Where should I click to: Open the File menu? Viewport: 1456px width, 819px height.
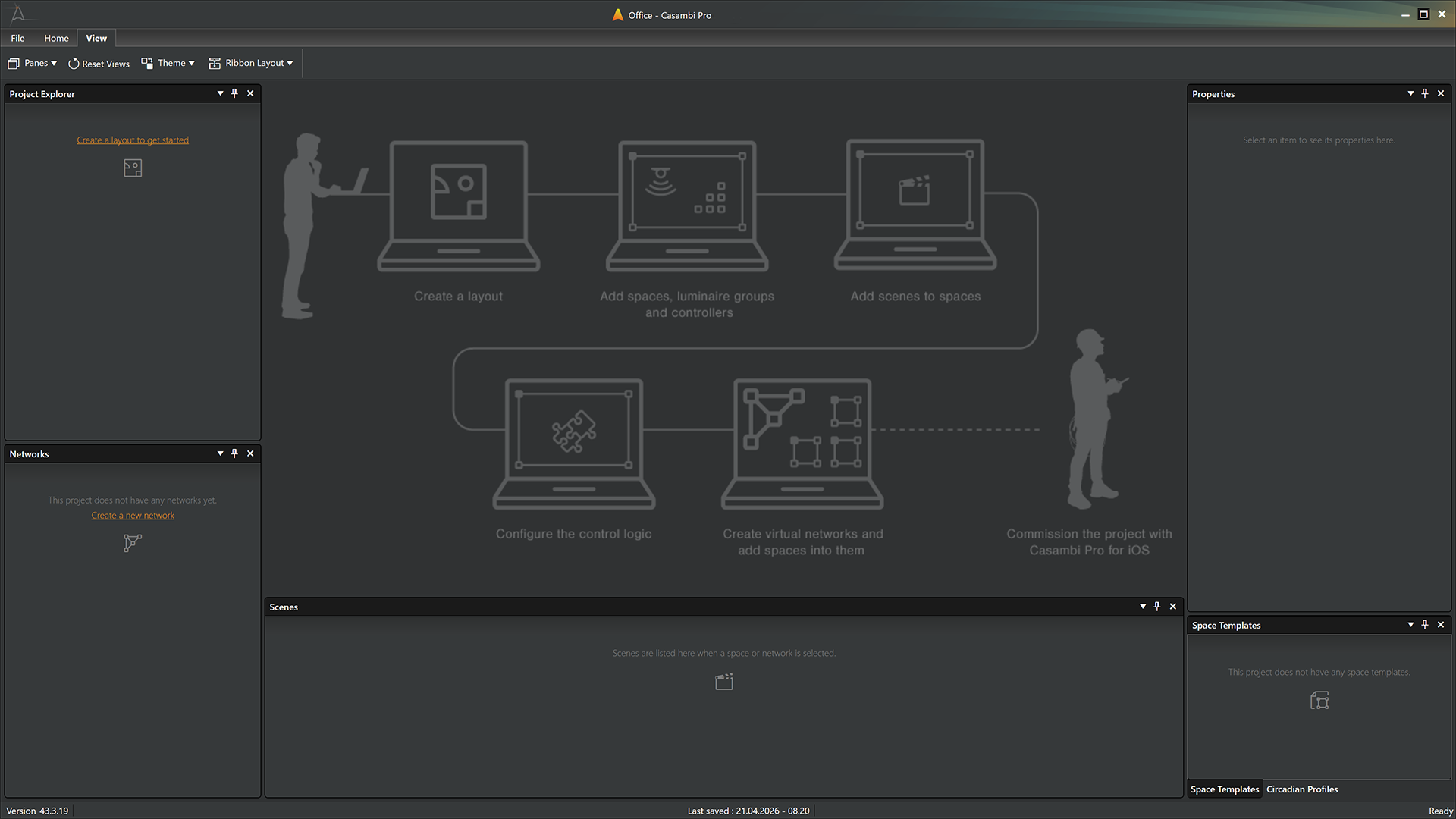point(17,38)
